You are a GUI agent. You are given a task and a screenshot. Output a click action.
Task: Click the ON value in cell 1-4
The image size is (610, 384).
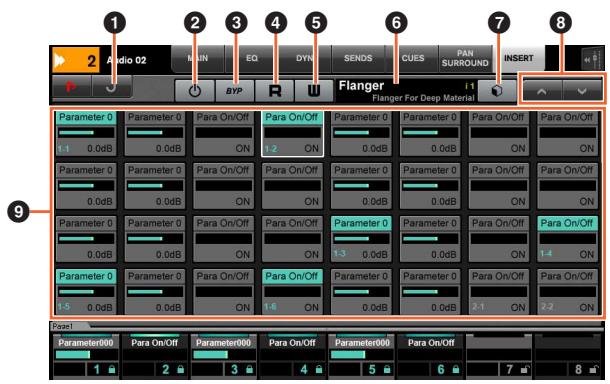pos(586,254)
